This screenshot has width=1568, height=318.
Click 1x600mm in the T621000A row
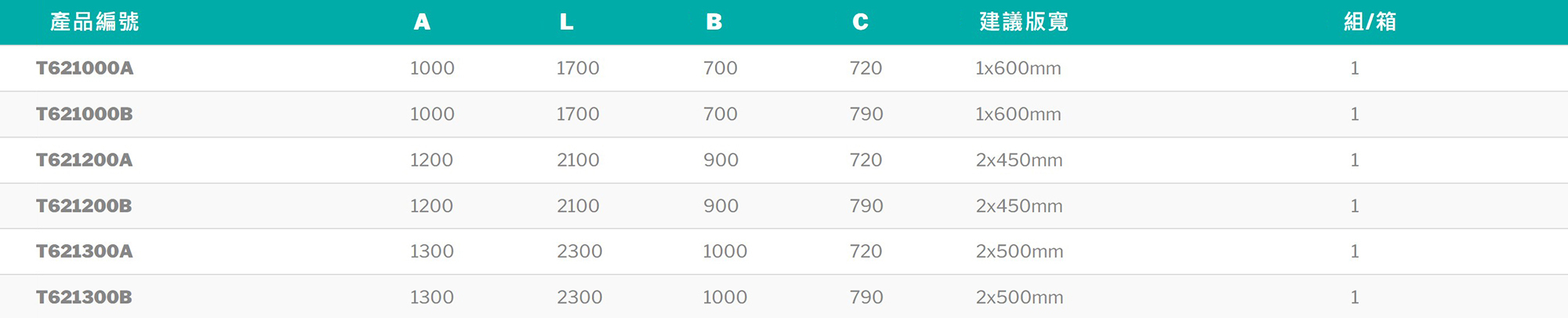1018,68
